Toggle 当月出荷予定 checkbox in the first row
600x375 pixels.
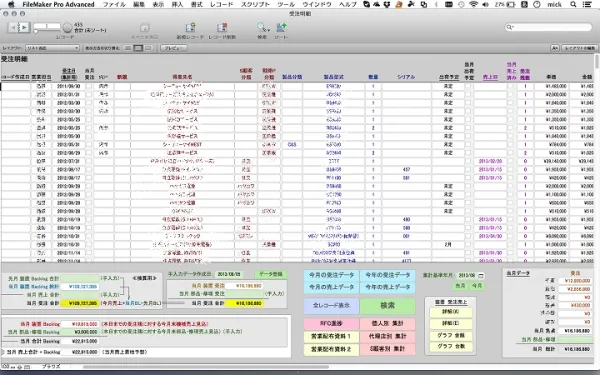click(468, 86)
